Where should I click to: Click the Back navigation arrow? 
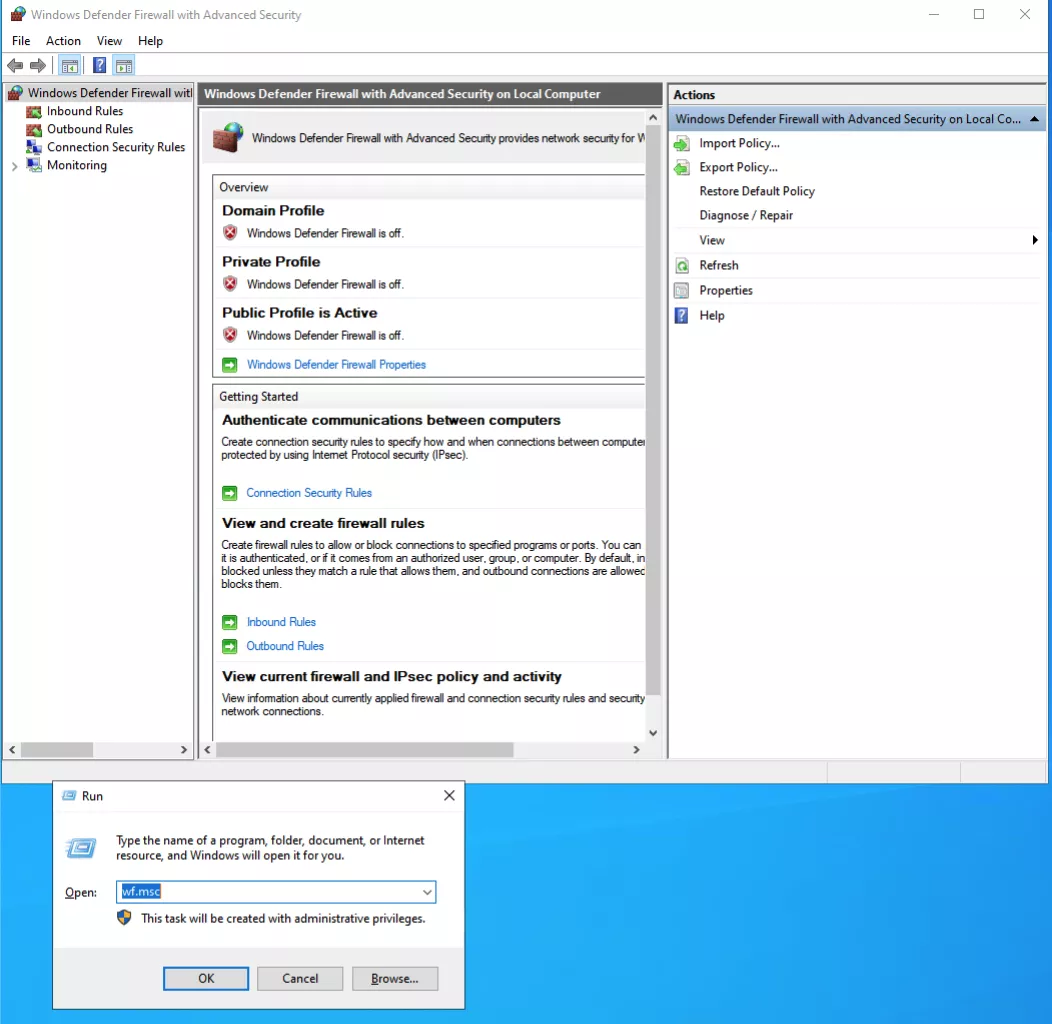pyautogui.click(x=14, y=65)
